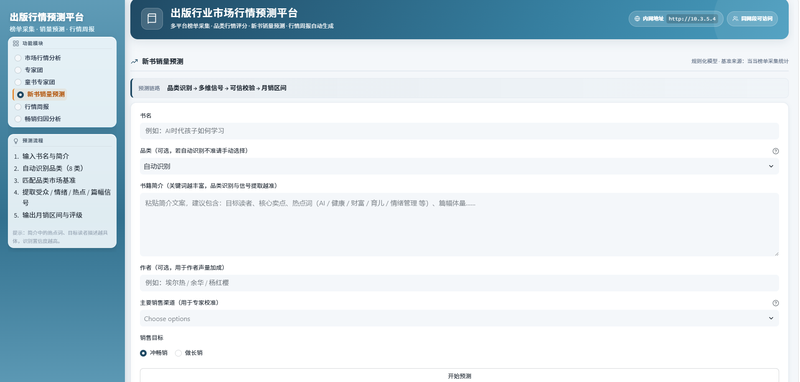Select the 专家团 module
800x382 pixels.
[x=30, y=70]
